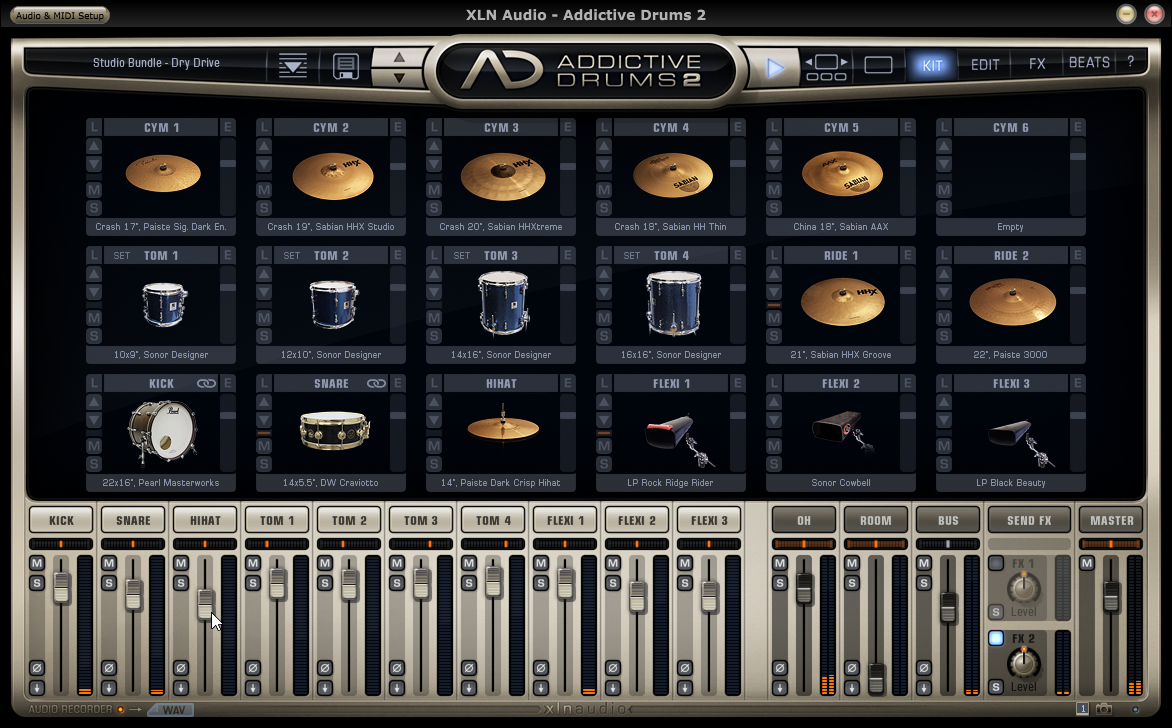This screenshot has height=728, width=1172.
Task: Invert phase on the TOM 1 mixer channel
Action: point(253,667)
